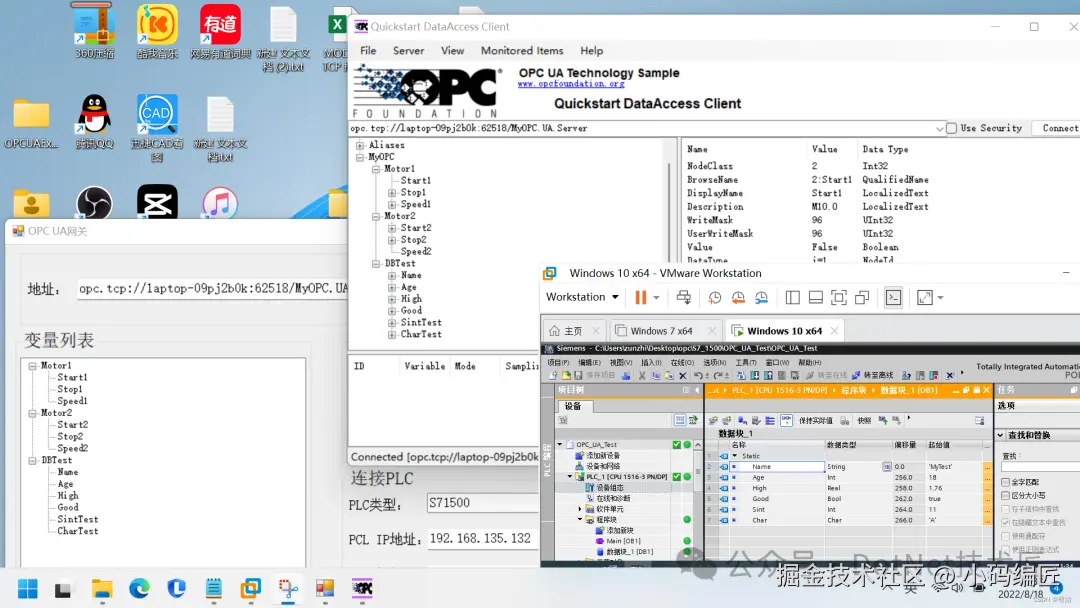Switch to Windows 7 x64 VM tab
This screenshot has width=1080, height=608.
[666, 331]
